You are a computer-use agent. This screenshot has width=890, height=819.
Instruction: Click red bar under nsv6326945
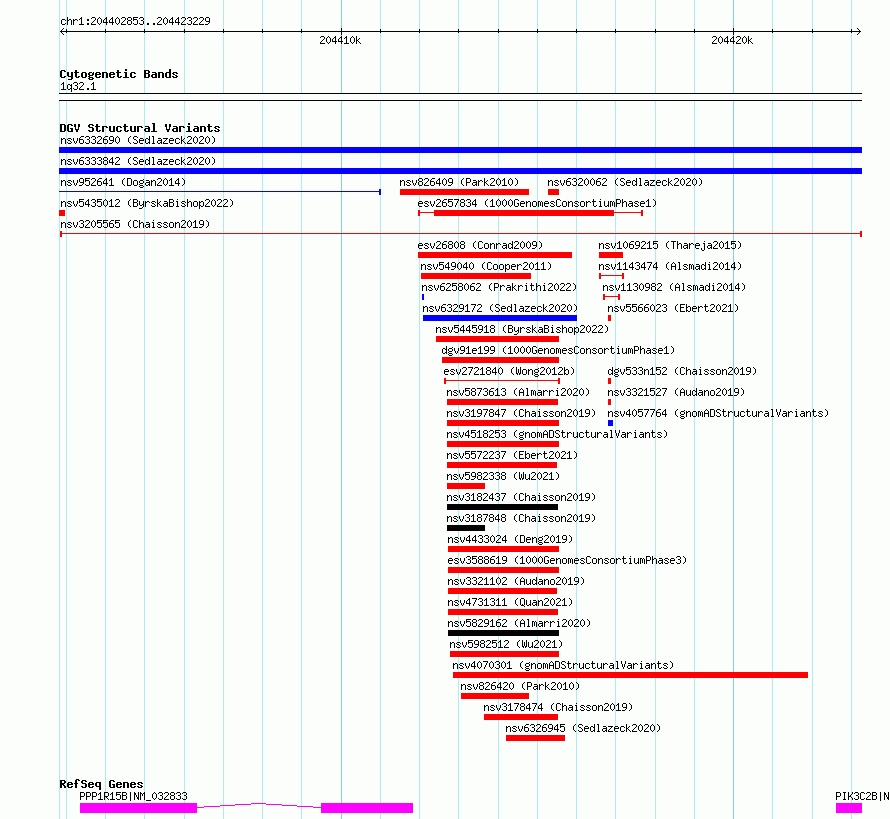(535, 738)
